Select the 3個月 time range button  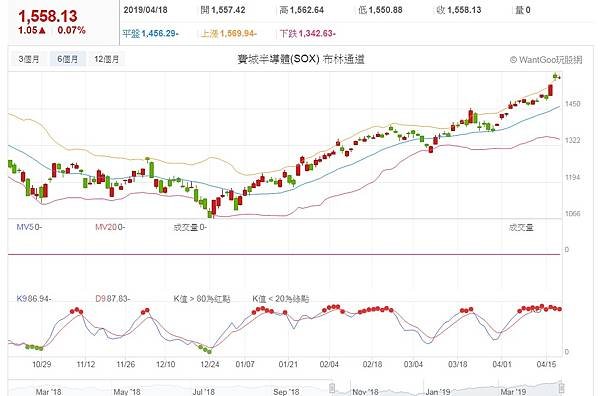(29, 59)
